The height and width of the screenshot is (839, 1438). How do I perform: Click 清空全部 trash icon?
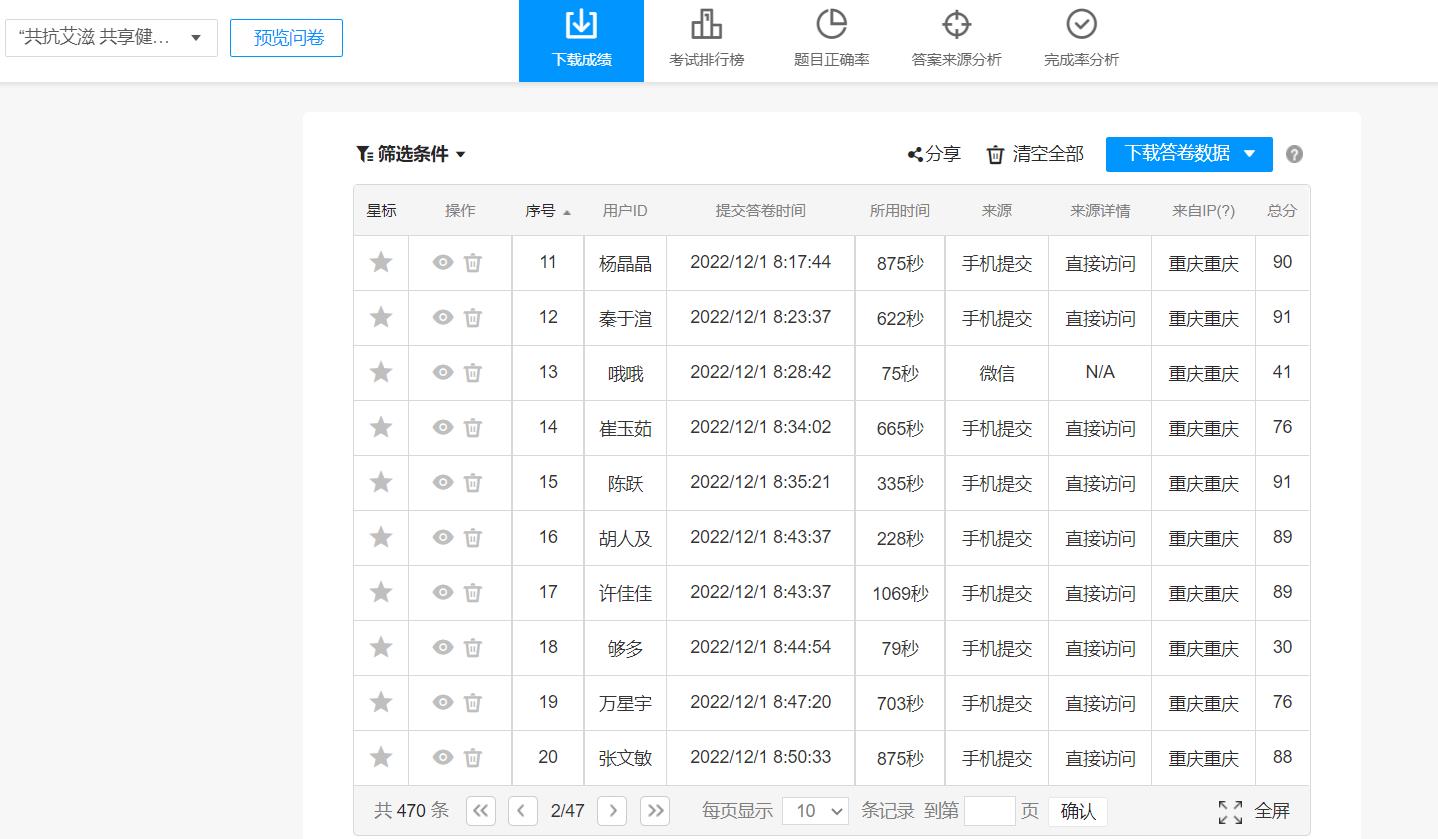tap(995, 154)
